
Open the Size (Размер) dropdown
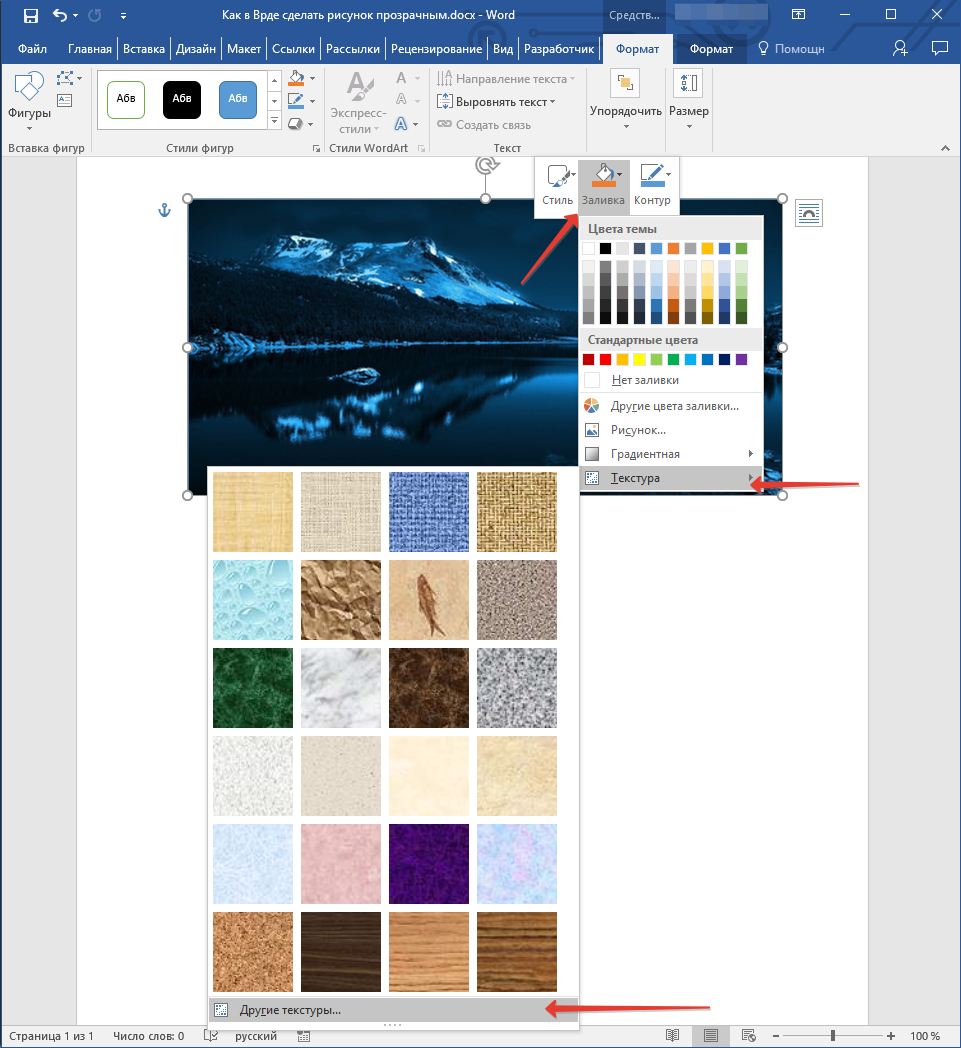688,99
